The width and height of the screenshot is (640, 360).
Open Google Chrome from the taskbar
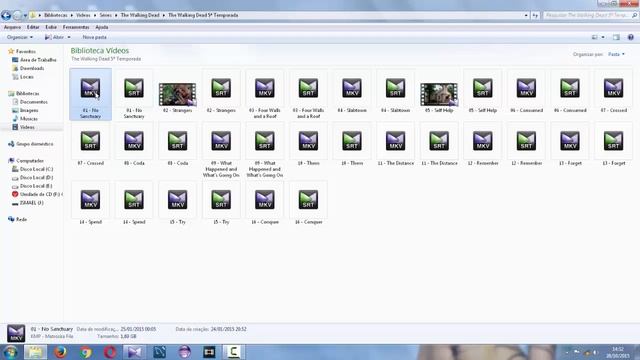(x=85, y=352)
